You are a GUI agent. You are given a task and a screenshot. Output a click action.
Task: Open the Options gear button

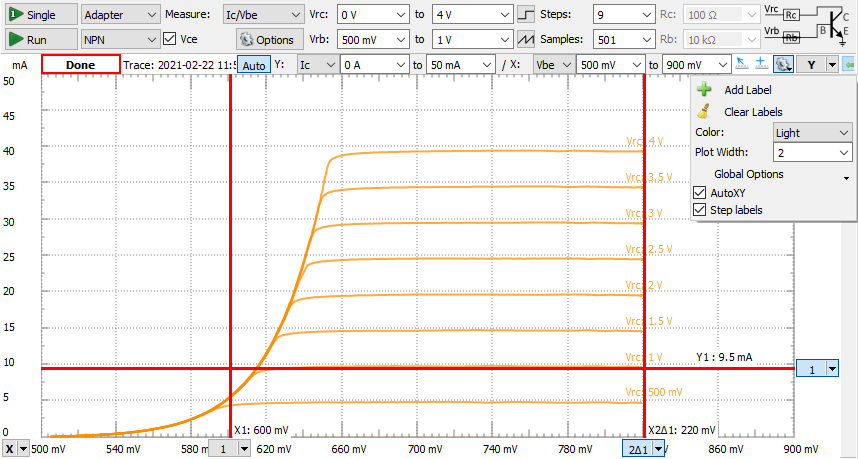[268, 39]
